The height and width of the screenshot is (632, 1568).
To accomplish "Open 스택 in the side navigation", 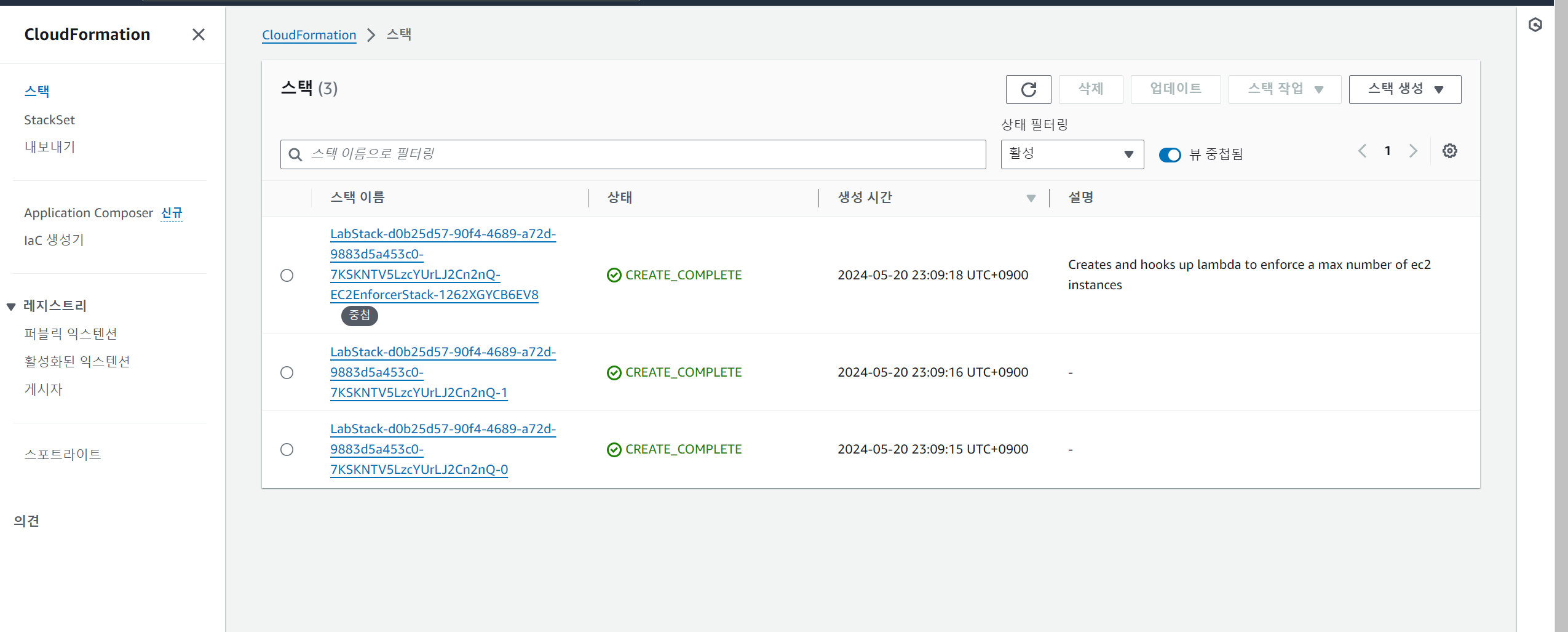I will pyautogui.click(x=37, y=91).
